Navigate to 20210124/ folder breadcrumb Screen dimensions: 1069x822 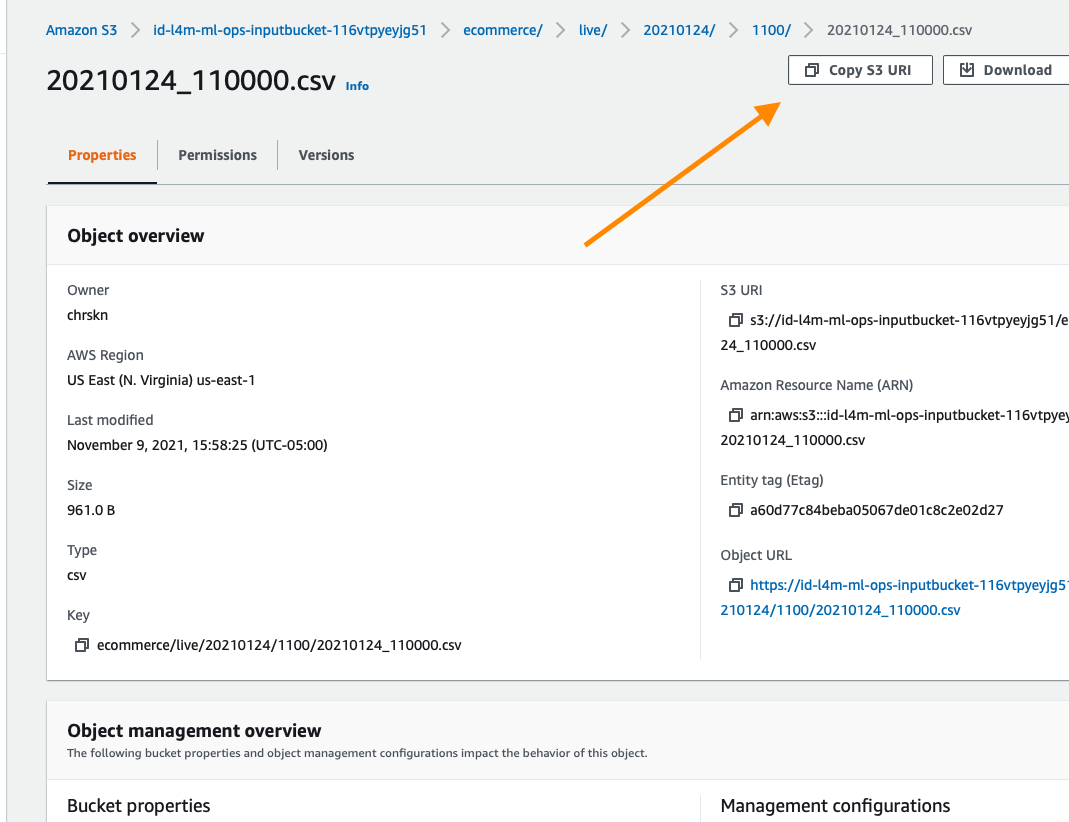point(679,30)
